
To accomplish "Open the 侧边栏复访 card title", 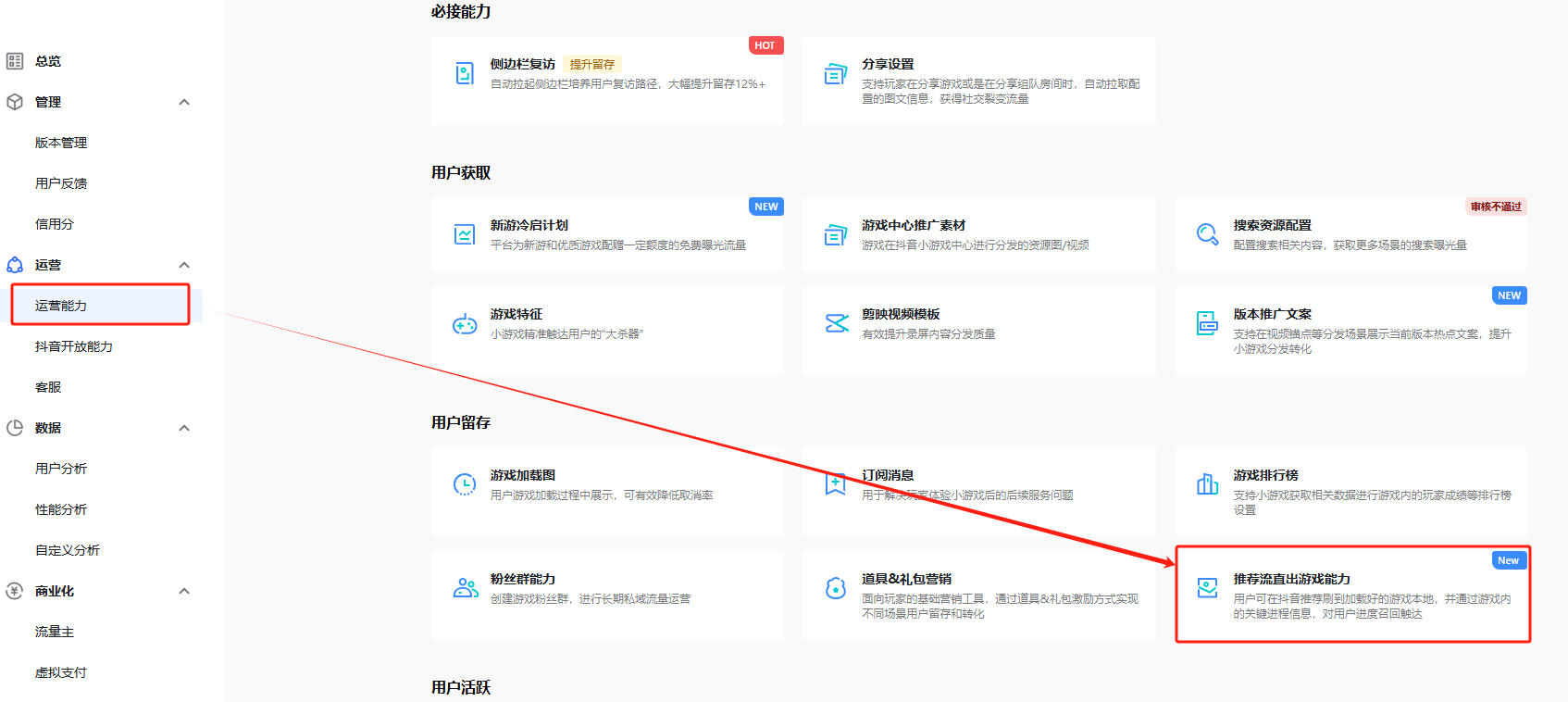I will point(523,64).
